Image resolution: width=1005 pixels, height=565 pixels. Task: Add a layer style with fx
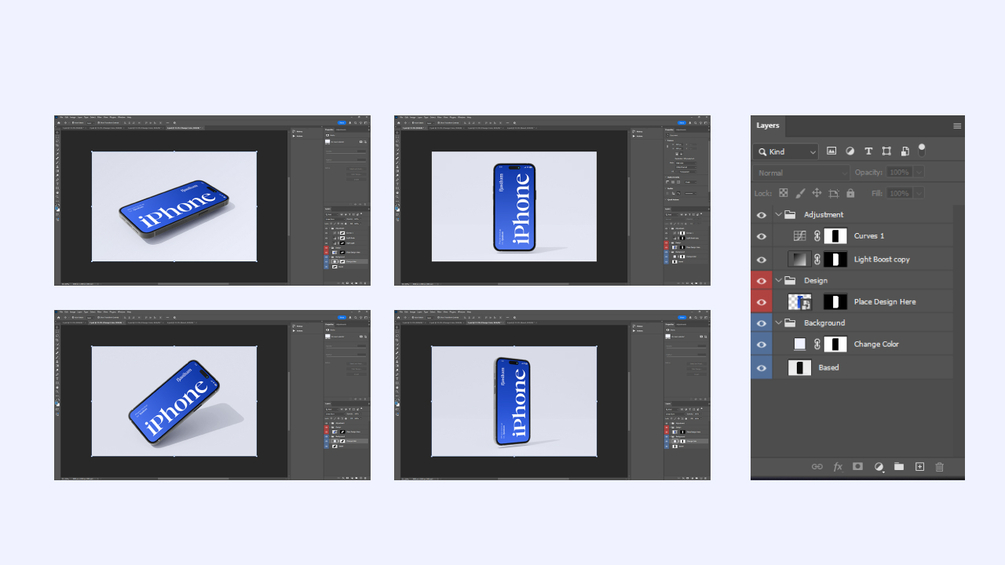coord(838,467)
